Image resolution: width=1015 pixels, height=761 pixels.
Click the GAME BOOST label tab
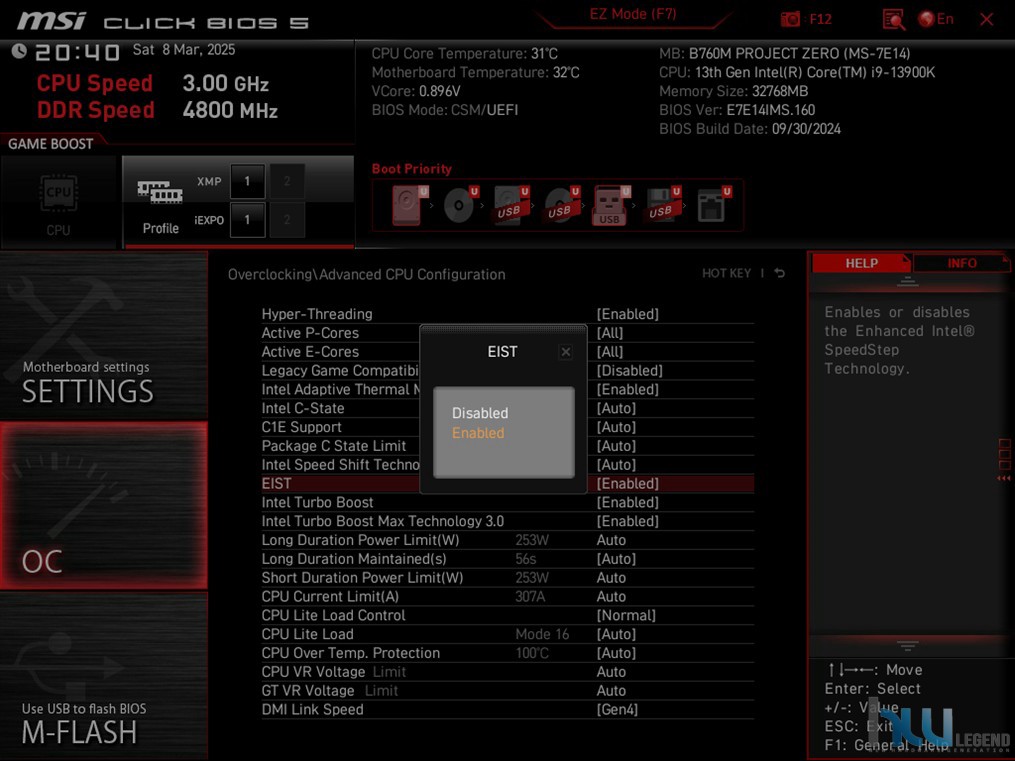click(50, 144)
